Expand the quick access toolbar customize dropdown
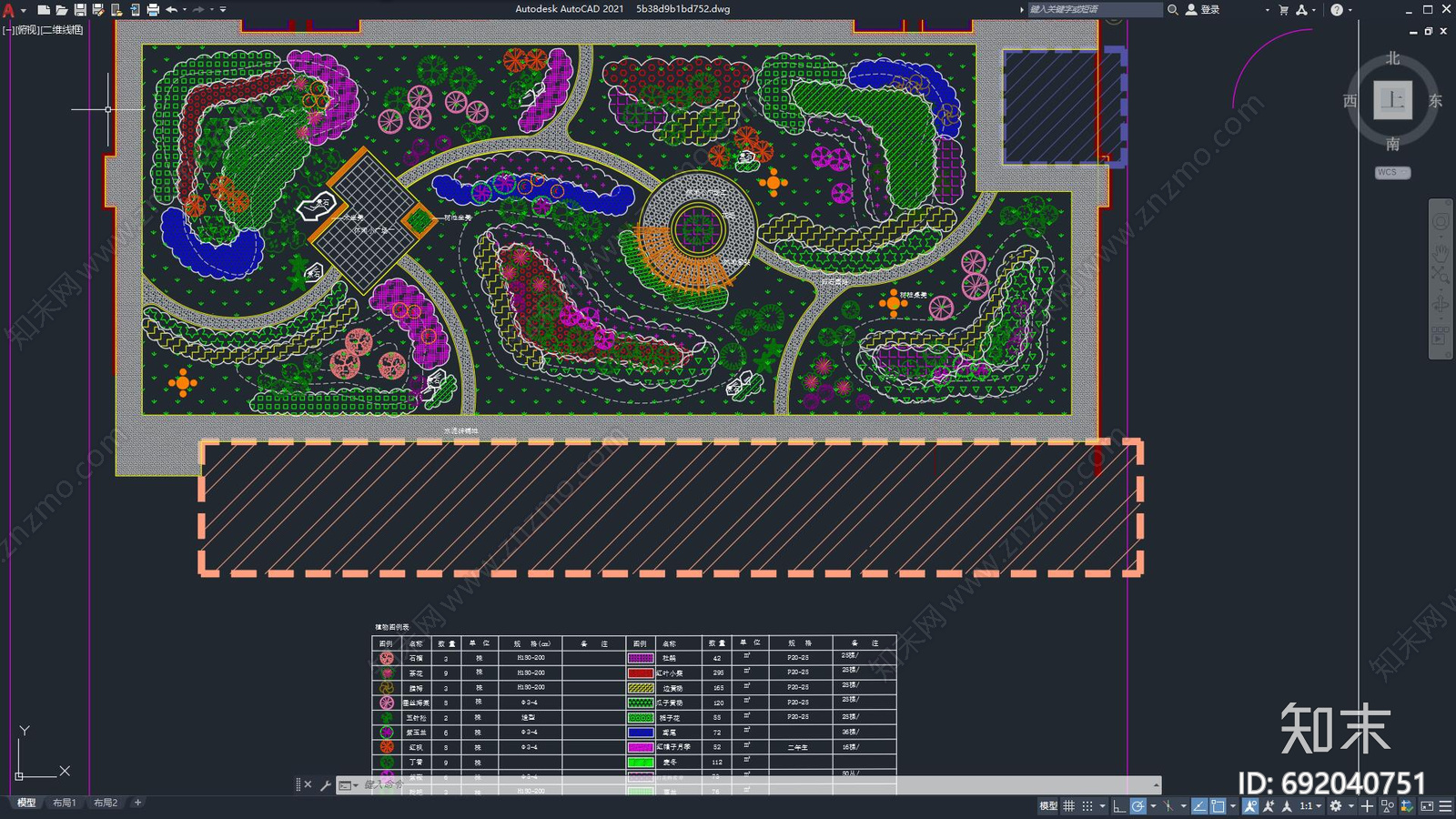 (x=223, y=10)
